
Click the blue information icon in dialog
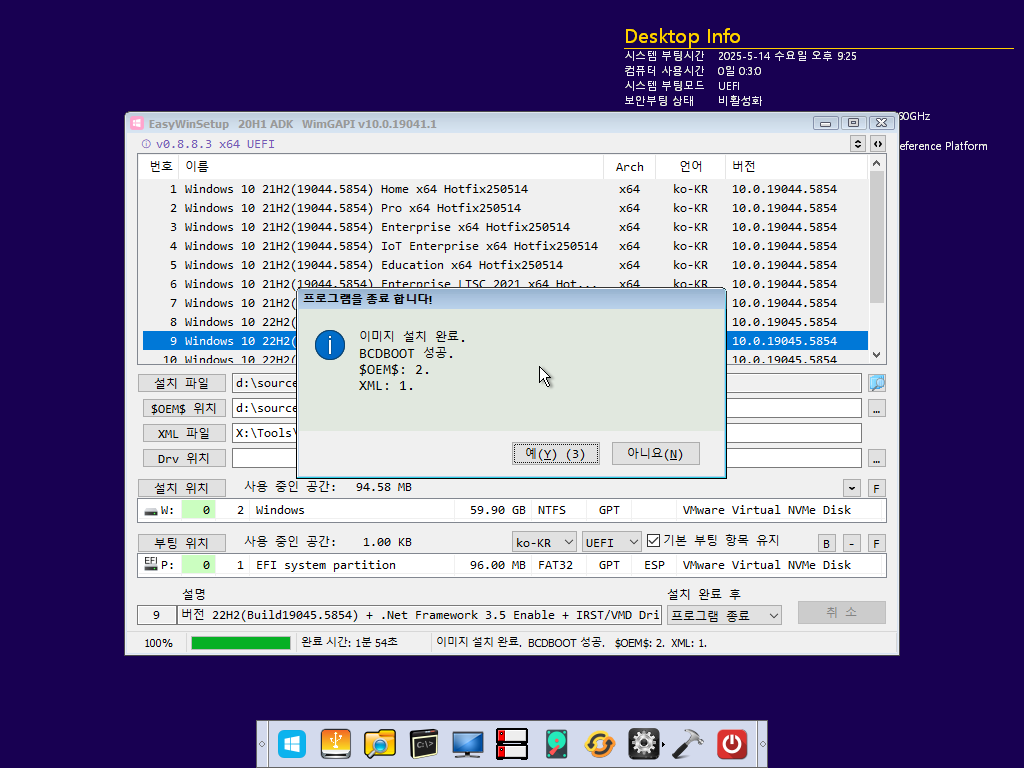[x=330, y=345]
